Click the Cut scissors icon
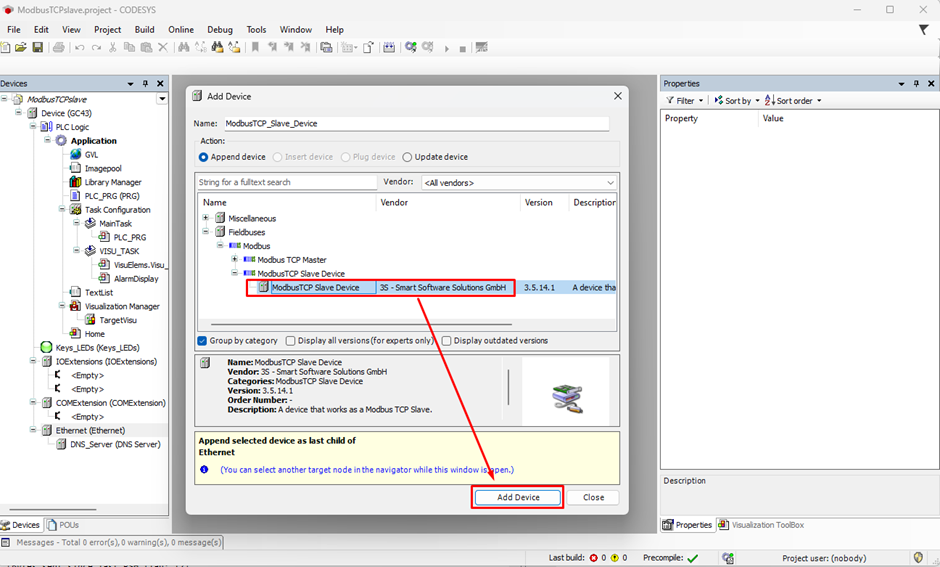 pos(112,47)
